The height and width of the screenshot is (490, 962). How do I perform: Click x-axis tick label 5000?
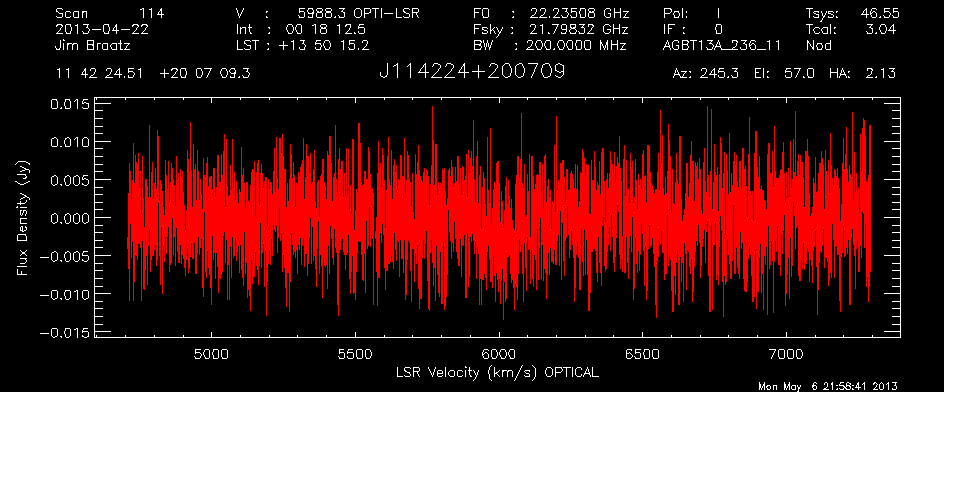click(x=211, y=354)
